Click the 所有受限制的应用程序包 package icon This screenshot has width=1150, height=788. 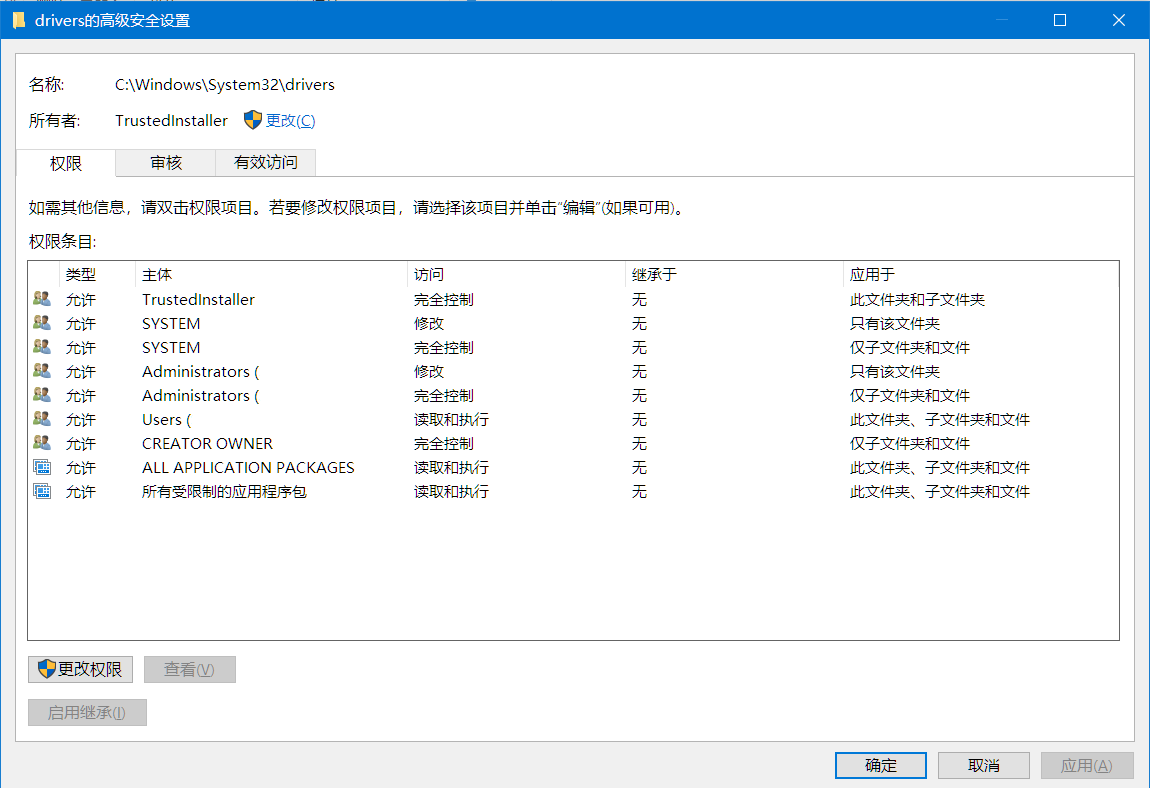pos(40,491)
